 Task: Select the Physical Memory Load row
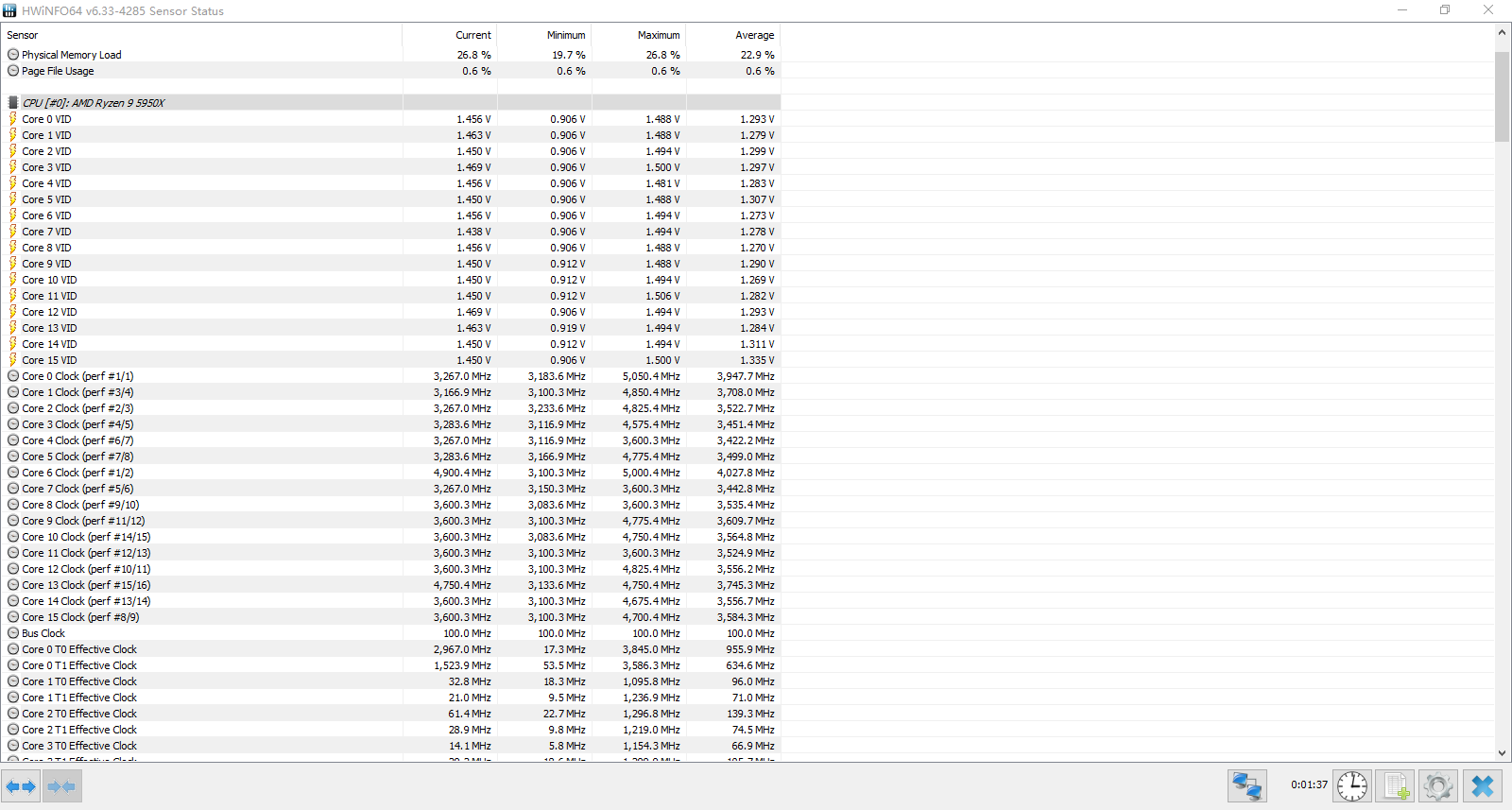[x=390, y=54]
